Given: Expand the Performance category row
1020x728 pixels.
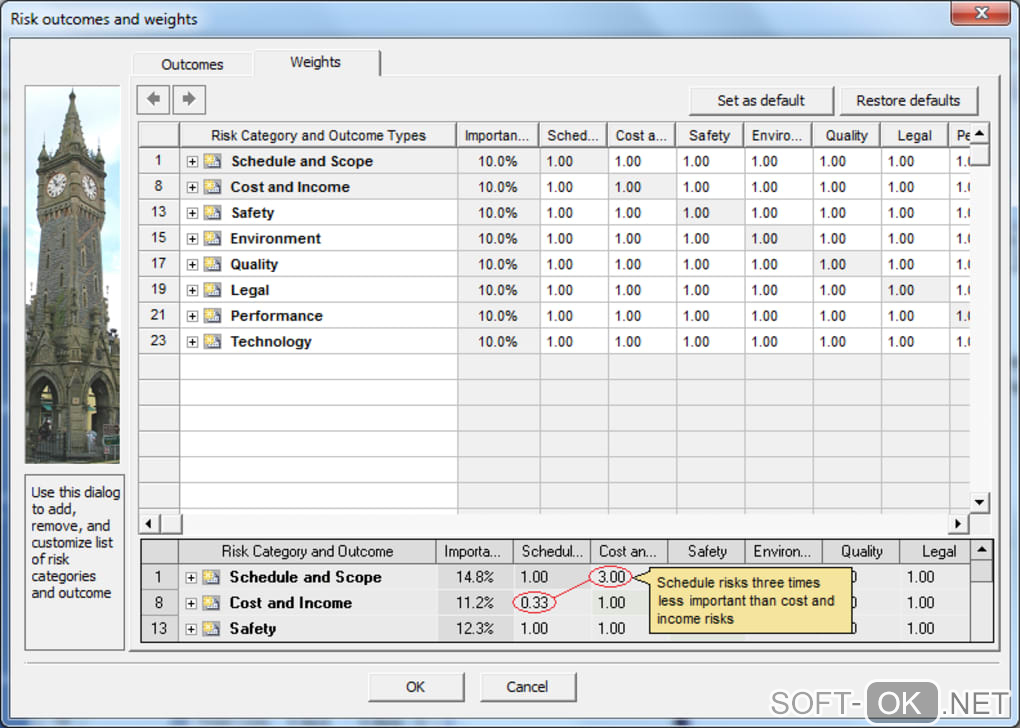Looking at the screenshot, I should 193,316.
